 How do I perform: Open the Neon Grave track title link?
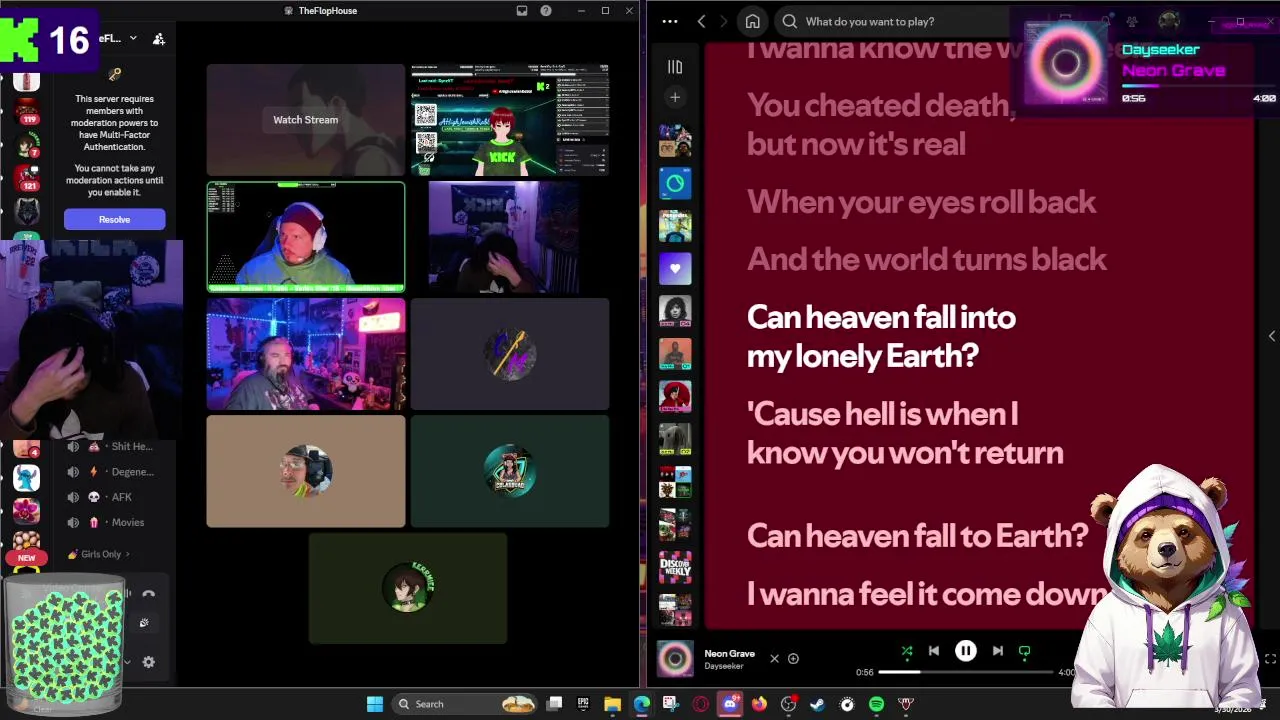[x=729, y=653]
